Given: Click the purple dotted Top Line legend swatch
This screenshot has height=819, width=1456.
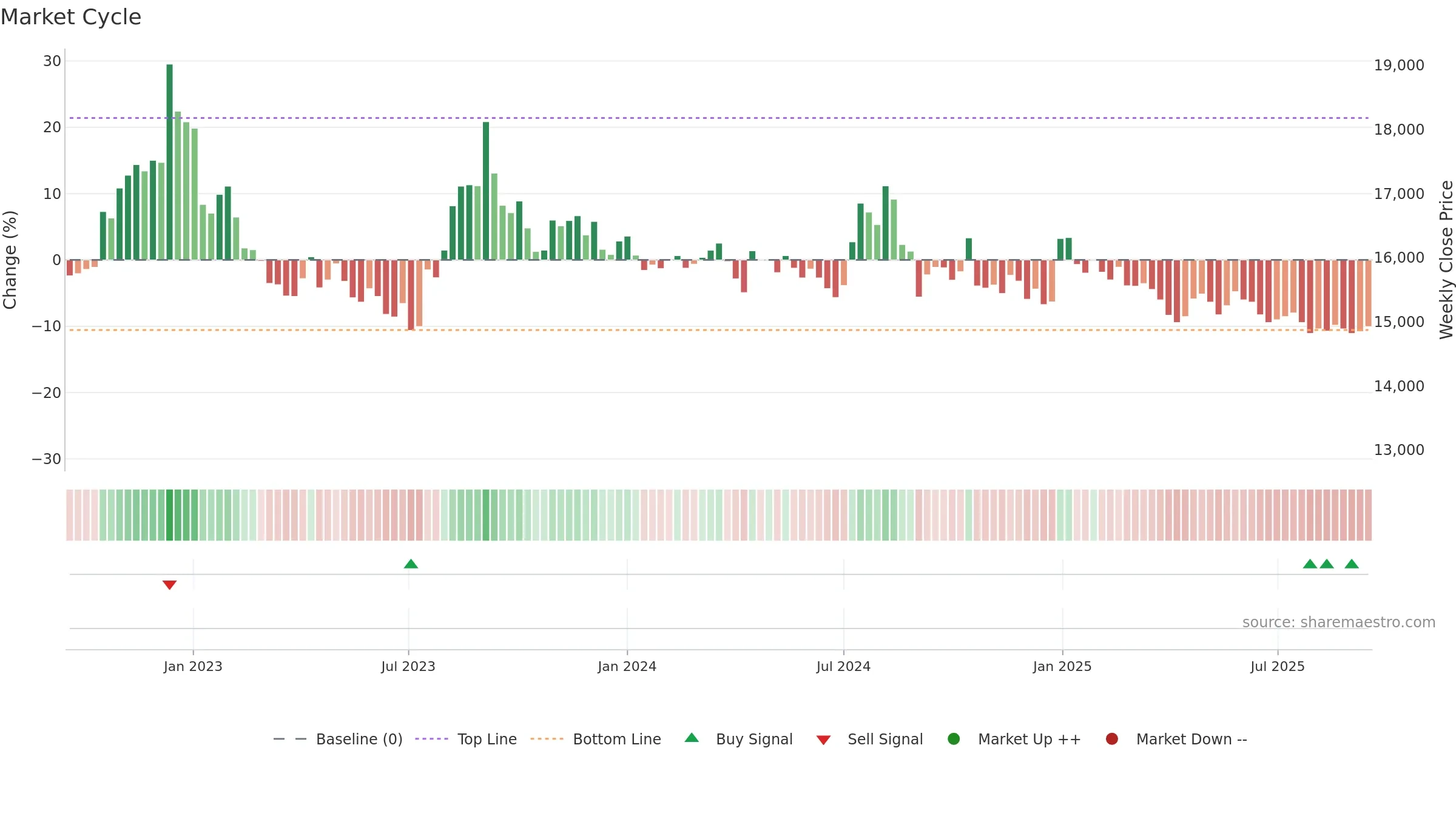Looking at the screenshot, I should (431, 739).
